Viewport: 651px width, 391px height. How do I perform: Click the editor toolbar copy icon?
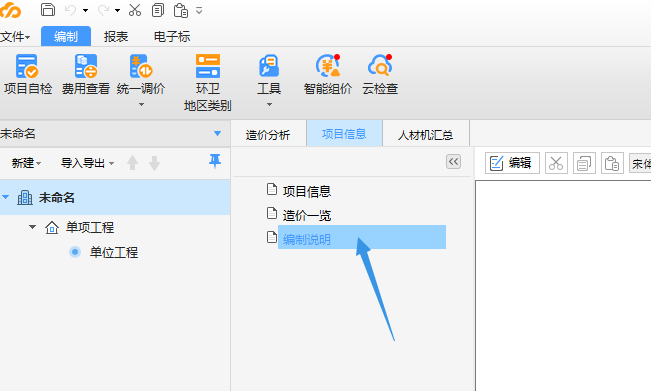(584, 163)
